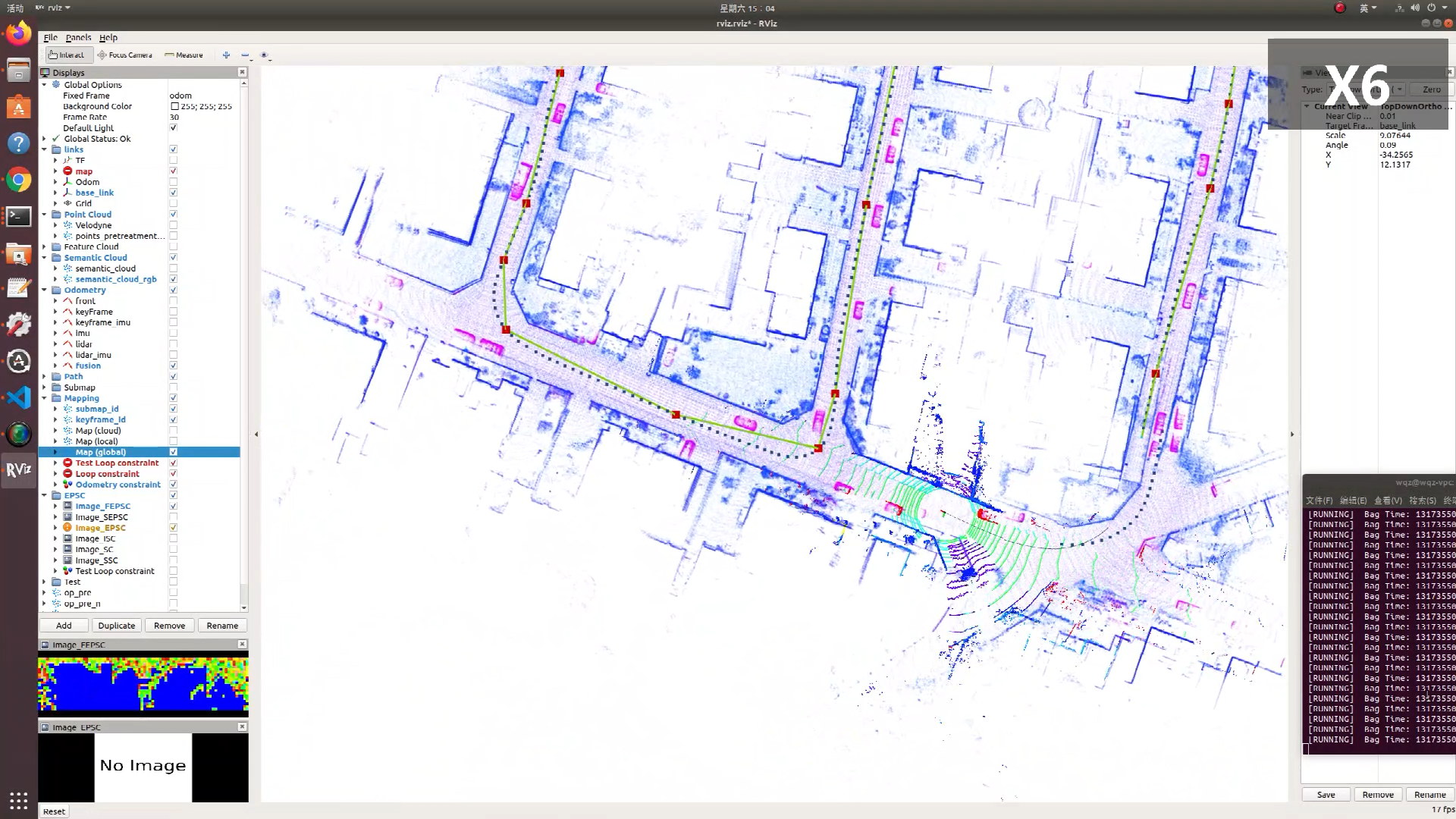Select the Measure tool
Screen dimensions: 1456x819
(x=184, y=55)
